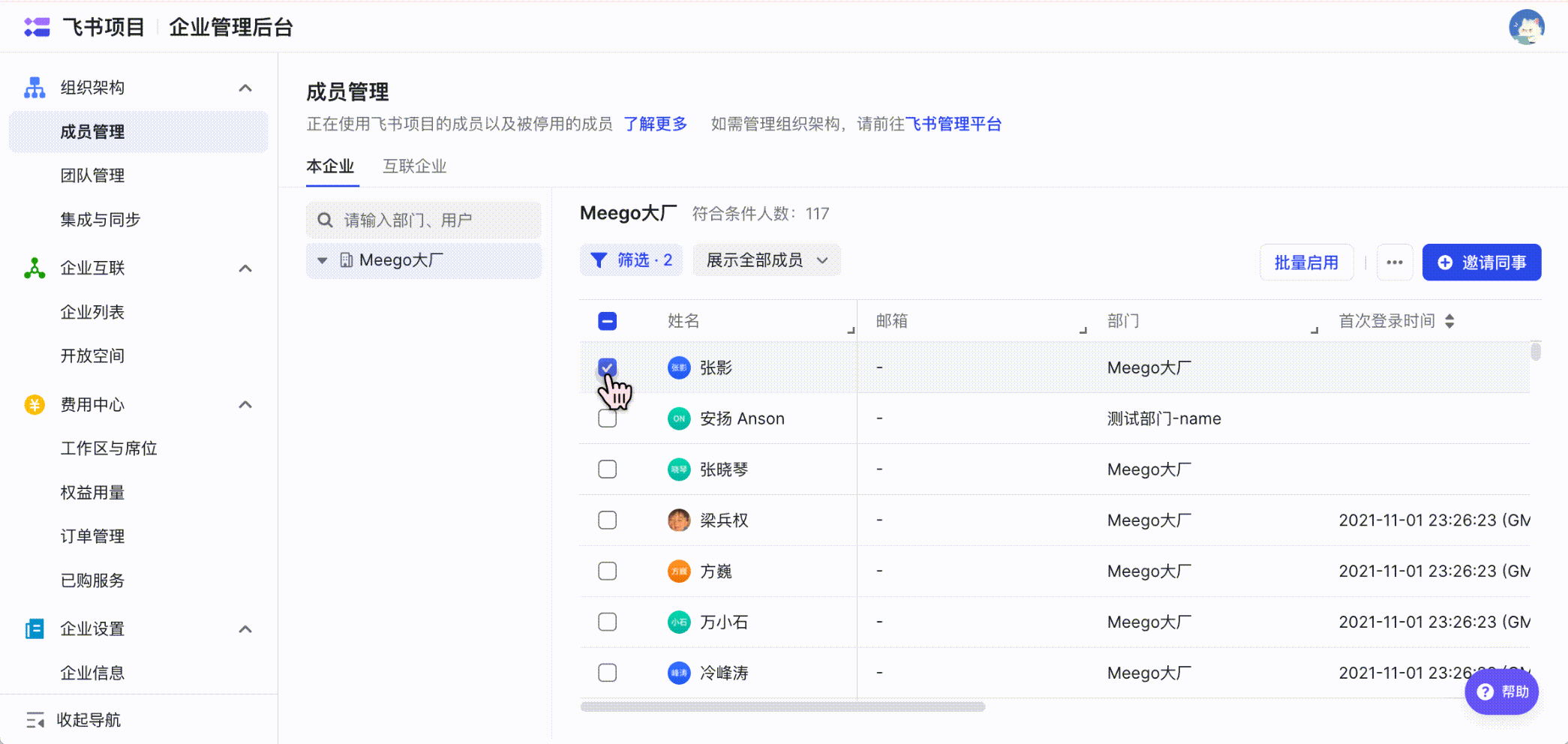Screen dimensions: 1568x744
Task: Click the Meego大厂 department building icon
Action: pos(347,260)
